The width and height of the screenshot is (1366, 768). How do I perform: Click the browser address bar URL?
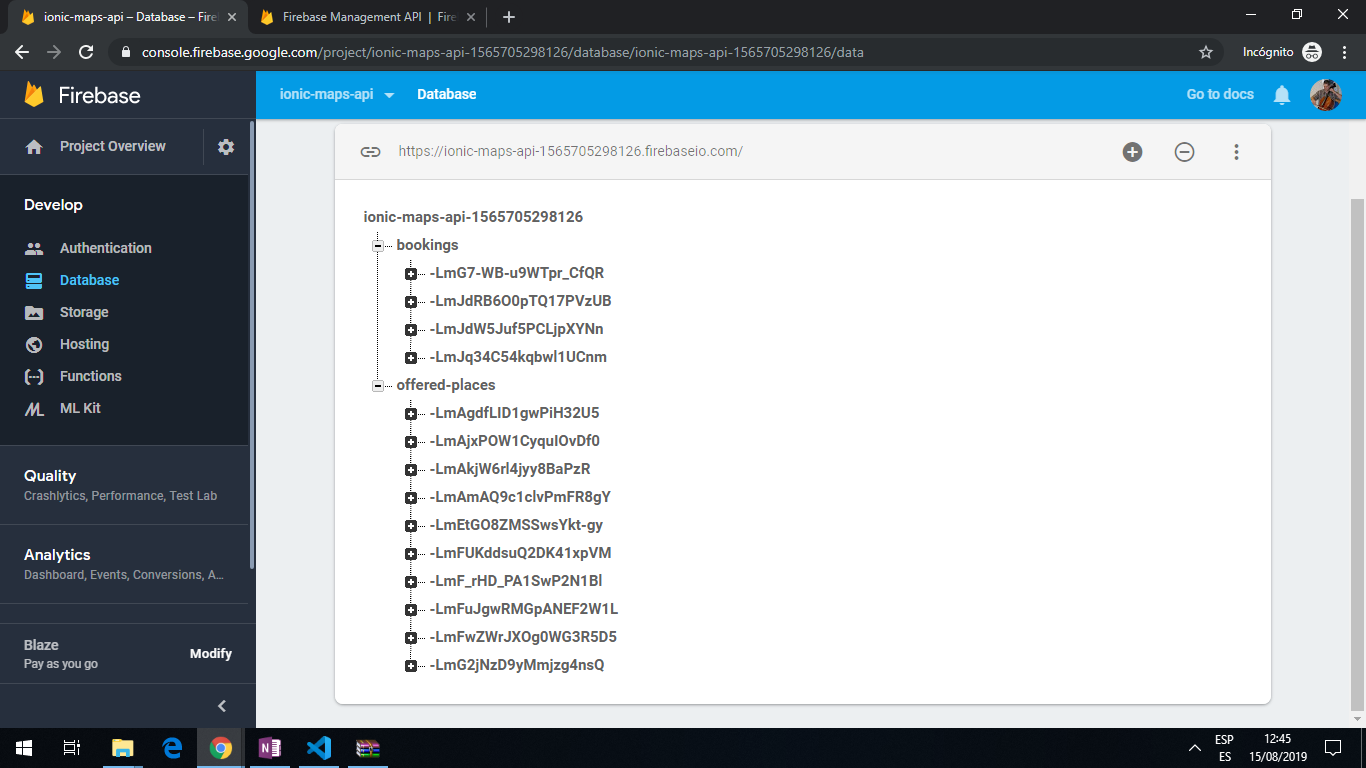[502, 52]
